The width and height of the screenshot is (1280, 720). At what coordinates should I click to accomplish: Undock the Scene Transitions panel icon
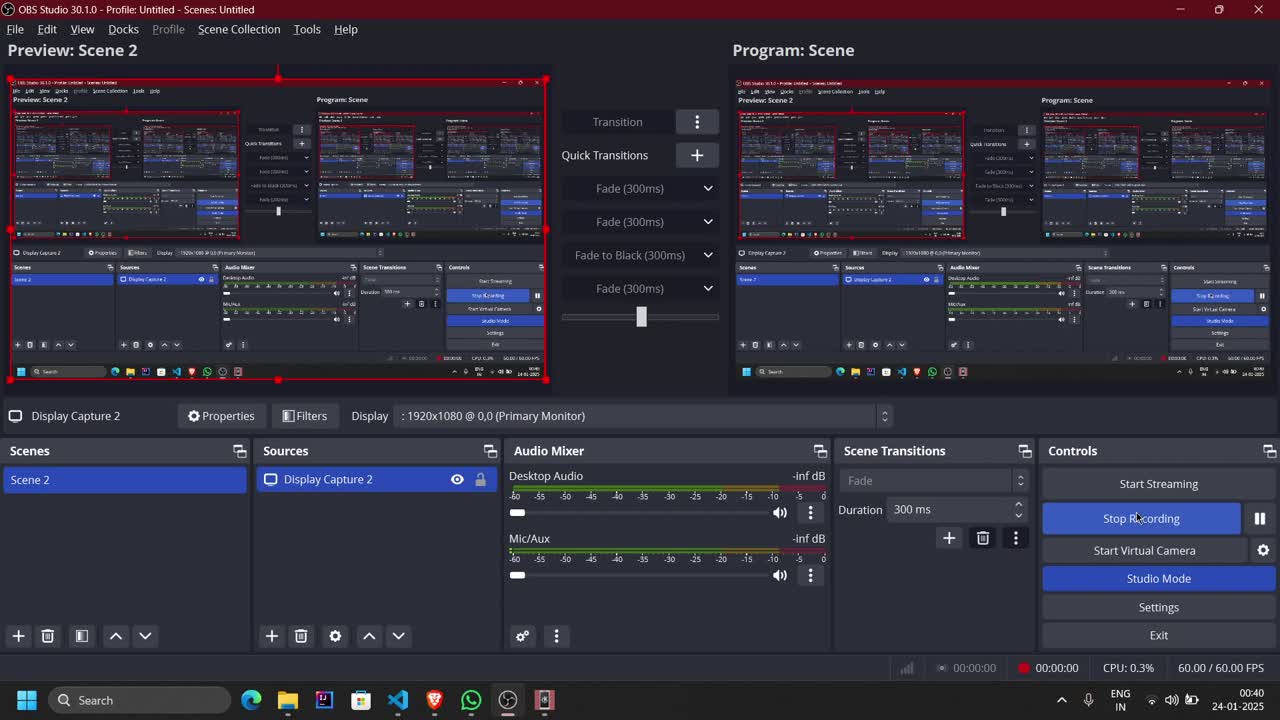[x=1025, y=451]
